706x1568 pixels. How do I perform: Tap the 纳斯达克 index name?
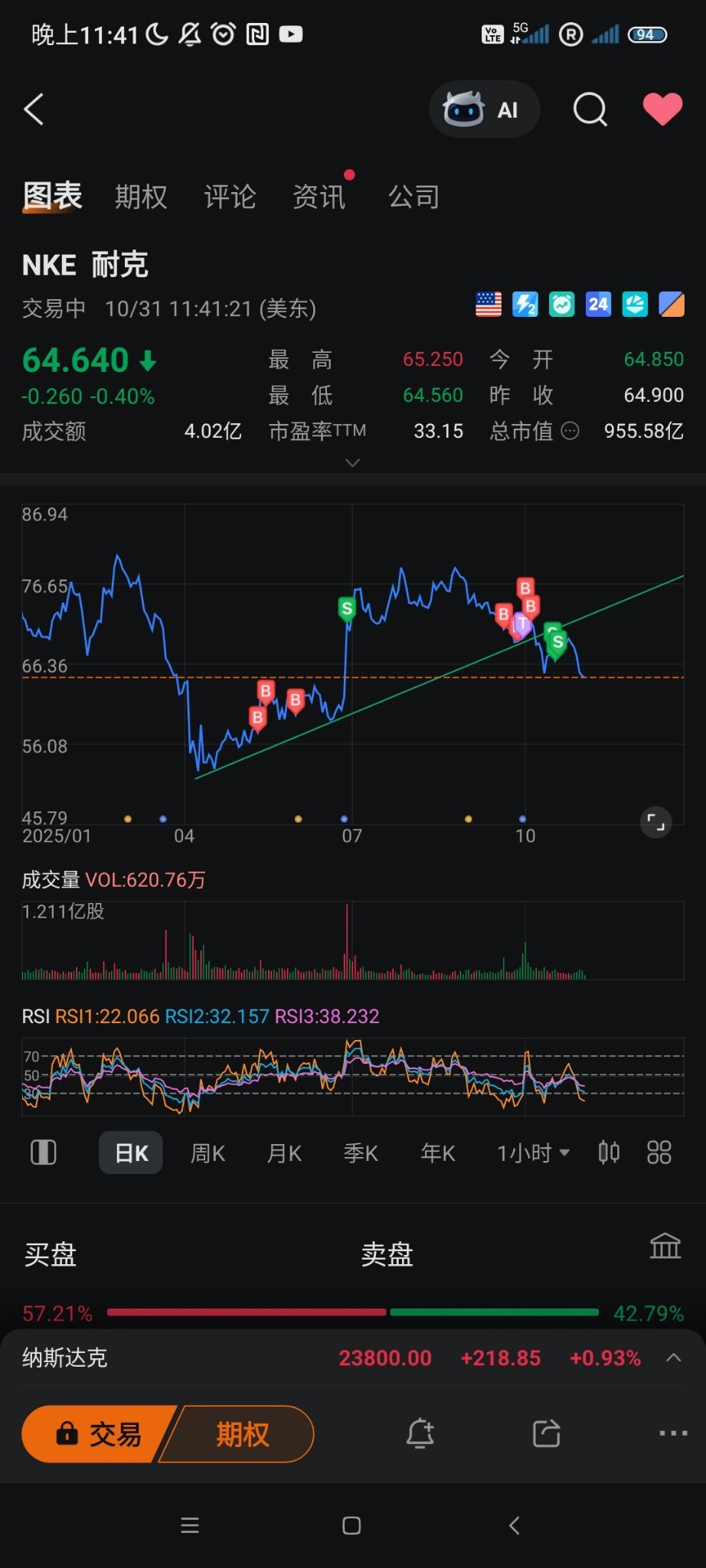point(64,1358)
